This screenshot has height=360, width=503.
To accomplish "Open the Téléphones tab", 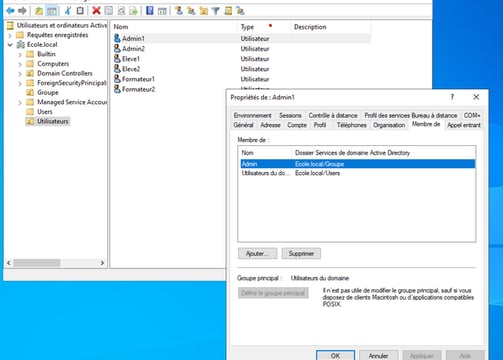I will pos(351,125).
